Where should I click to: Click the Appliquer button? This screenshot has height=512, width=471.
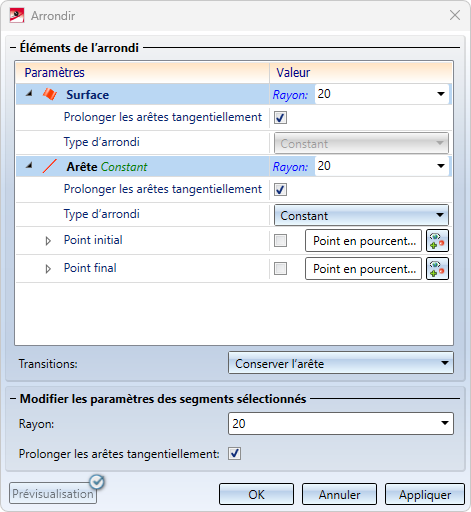pyautogui.click(x=425, y=494)
